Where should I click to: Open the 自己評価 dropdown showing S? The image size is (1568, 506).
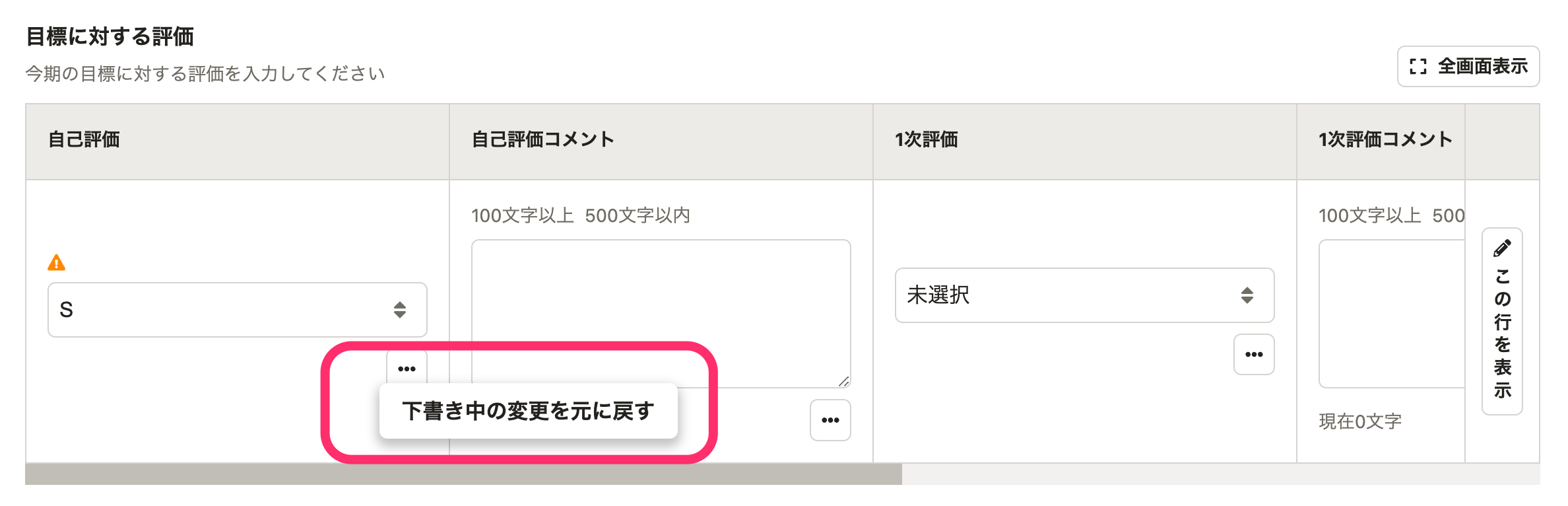[238, 310]
